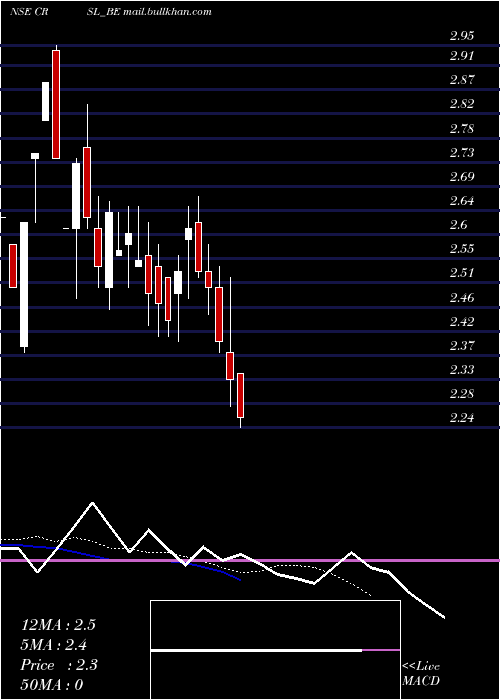Click the 5MA : 2.4 readout
Image resolution: width=500 pixels, height=700 pixels.
click(54, 645)
